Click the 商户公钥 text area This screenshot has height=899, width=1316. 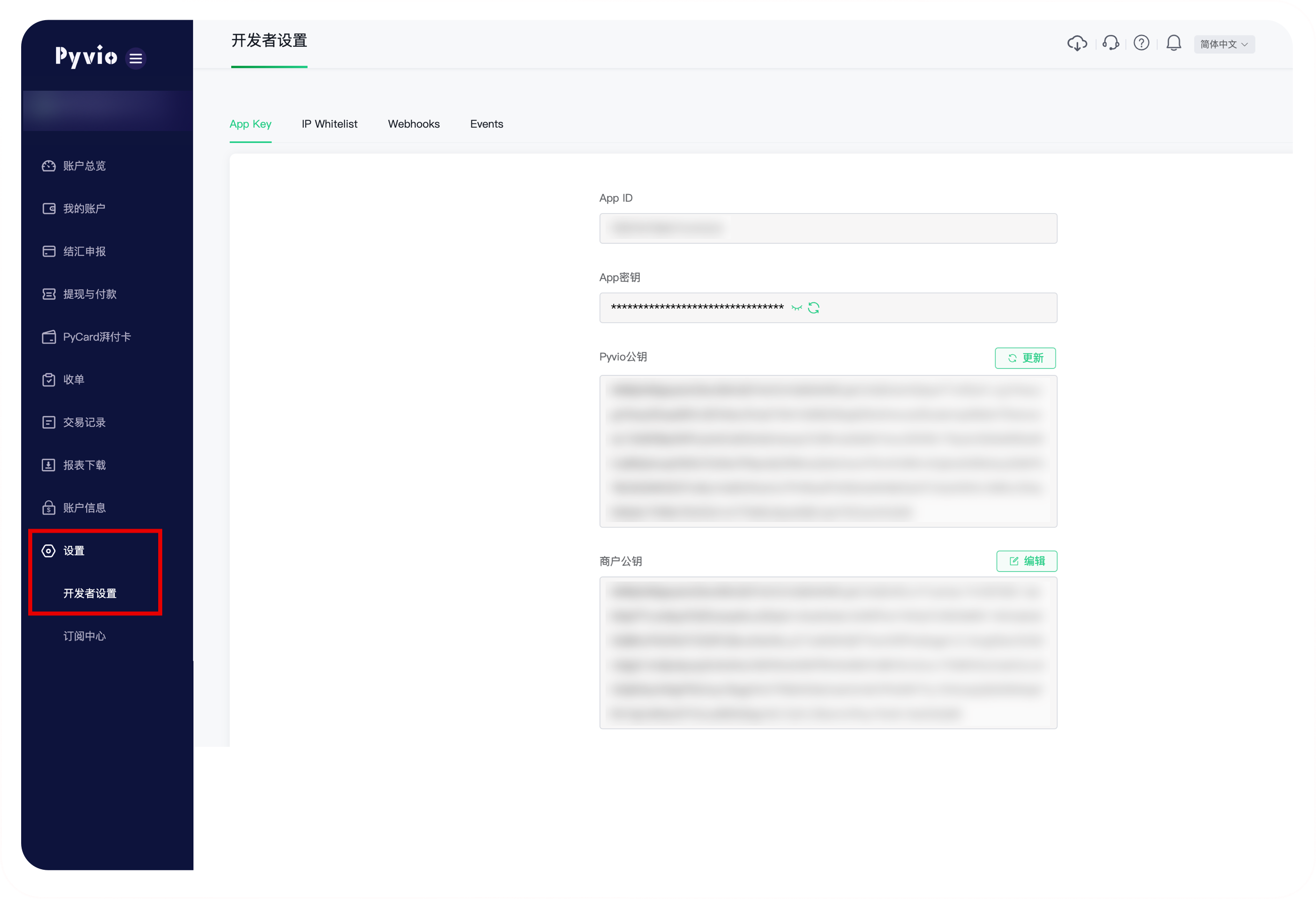point(828,653)
